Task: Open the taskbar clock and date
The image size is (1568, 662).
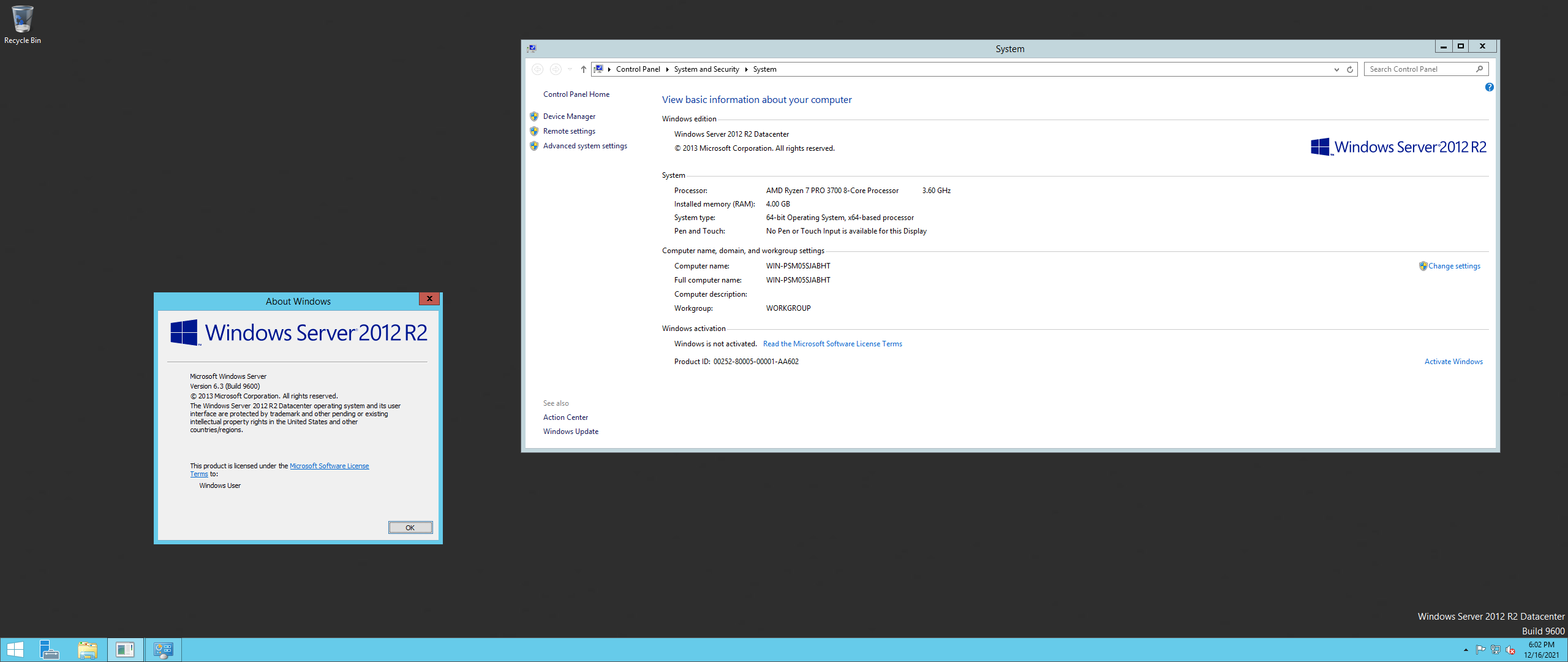Action: (x=1542, y=650)
